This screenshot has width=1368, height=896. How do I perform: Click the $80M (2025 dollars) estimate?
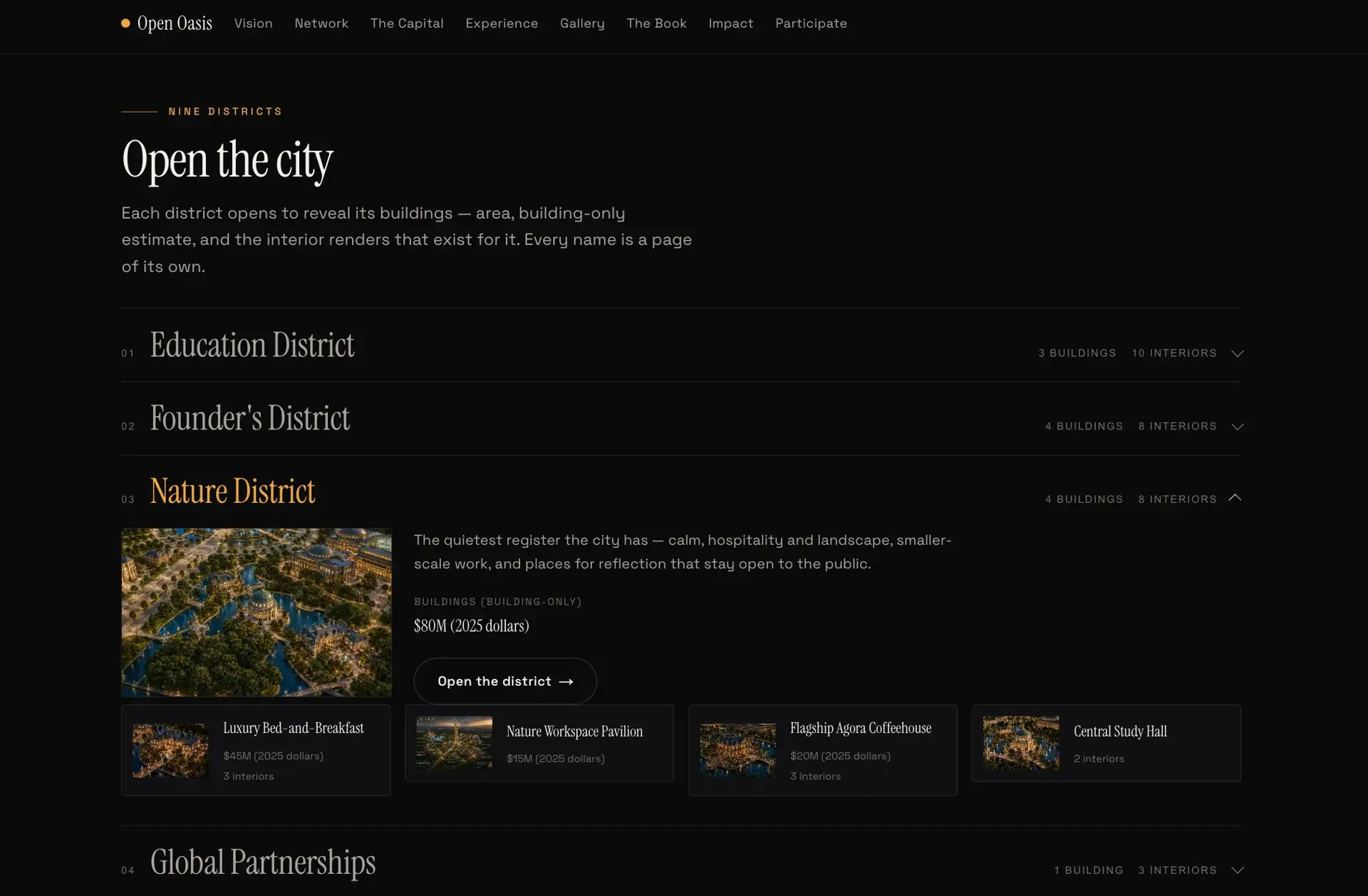(472, 626)
